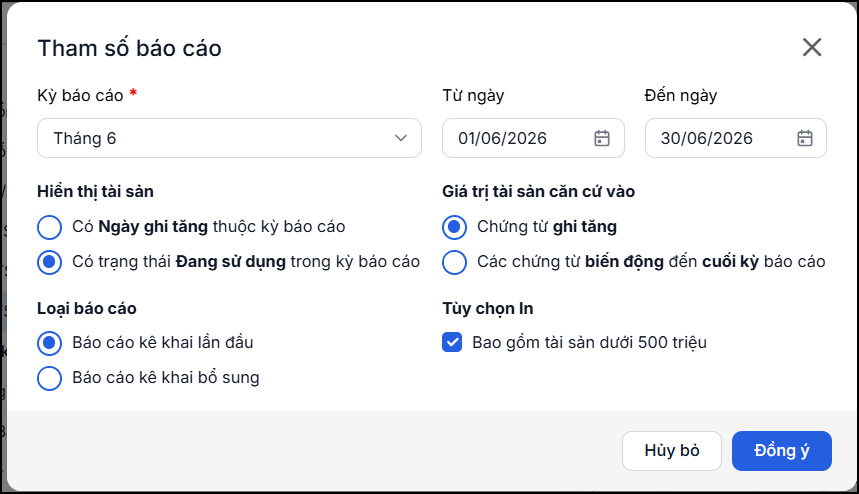Focus the Đến ngày field showing 30/06/2026
Screen dimensions: 859x494
(736, 138)
